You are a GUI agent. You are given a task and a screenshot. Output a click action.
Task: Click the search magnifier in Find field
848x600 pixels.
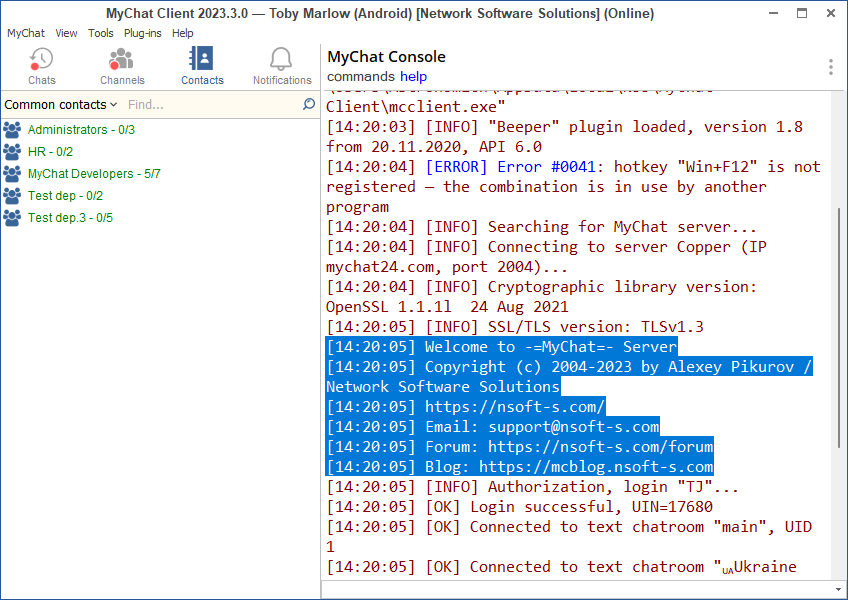[308, 104]
